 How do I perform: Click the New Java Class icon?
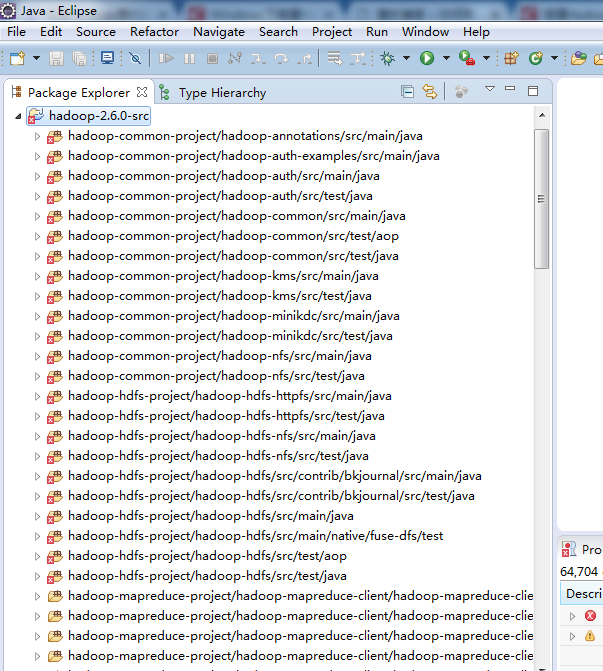(x=535, y=58)
